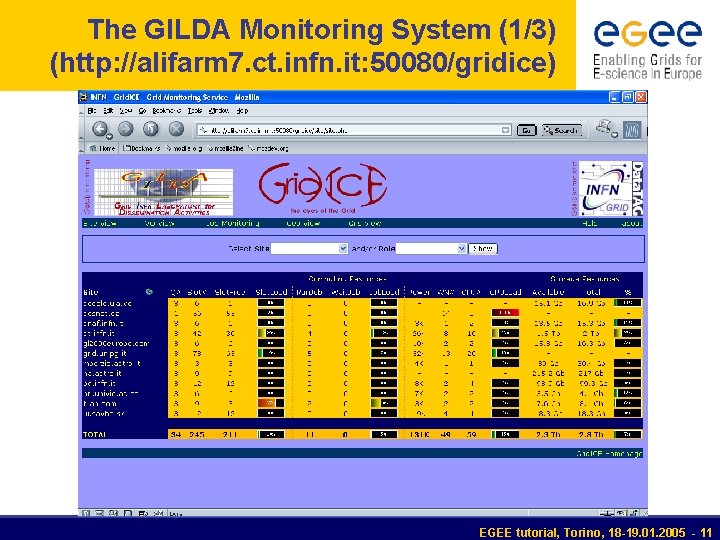Open the Window menu
Screen dimensions: 720x540
point(219,111)
